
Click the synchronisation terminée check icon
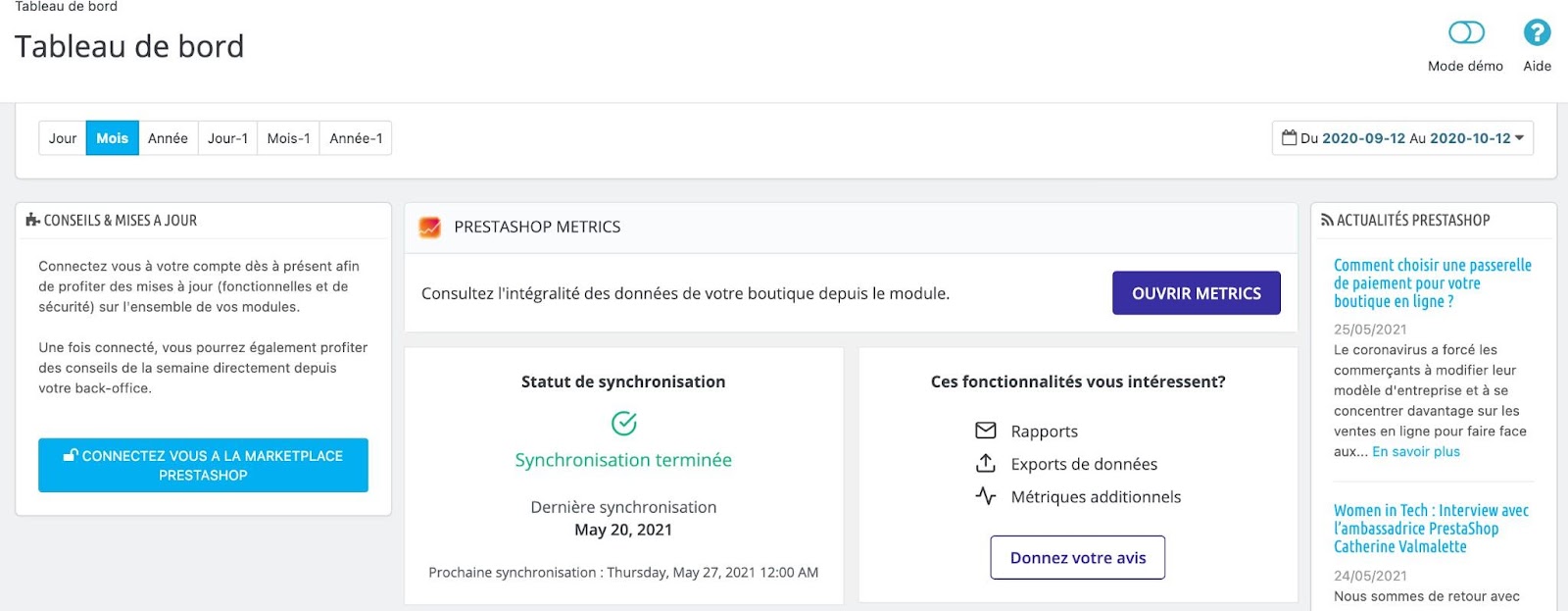(x=624, y=423)
